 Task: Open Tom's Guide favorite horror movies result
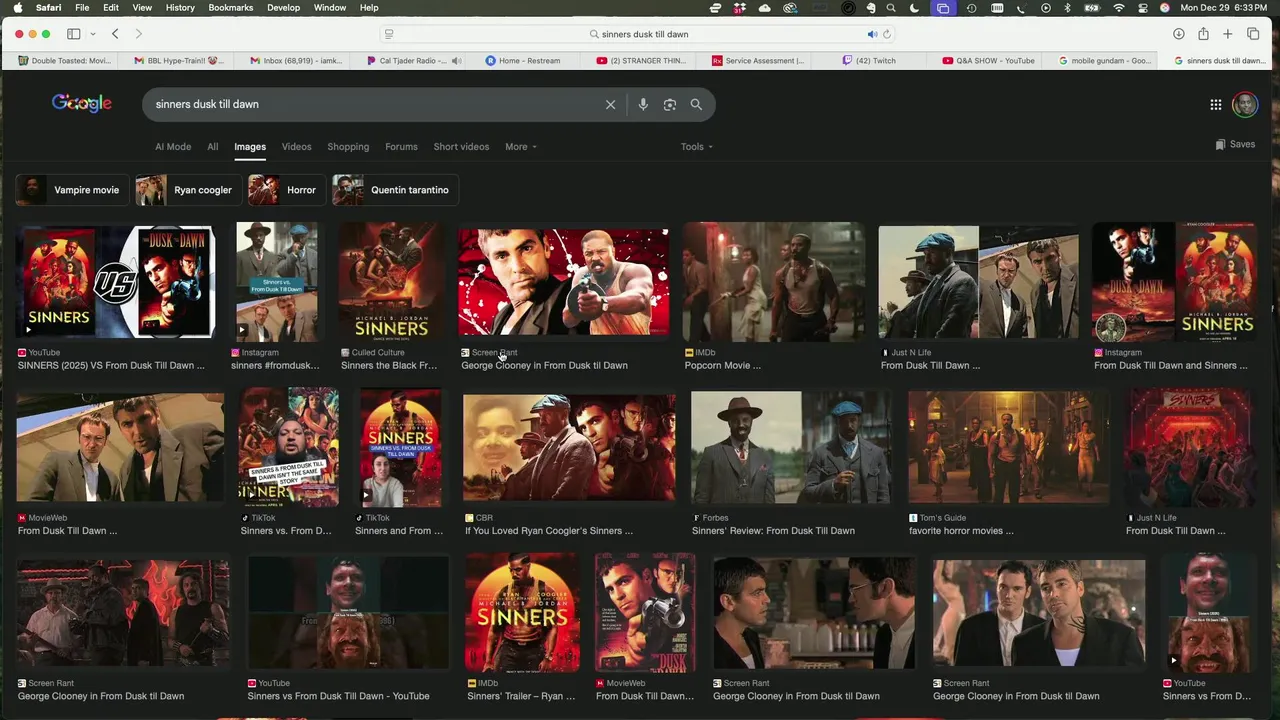click(x=1008, y=447)
